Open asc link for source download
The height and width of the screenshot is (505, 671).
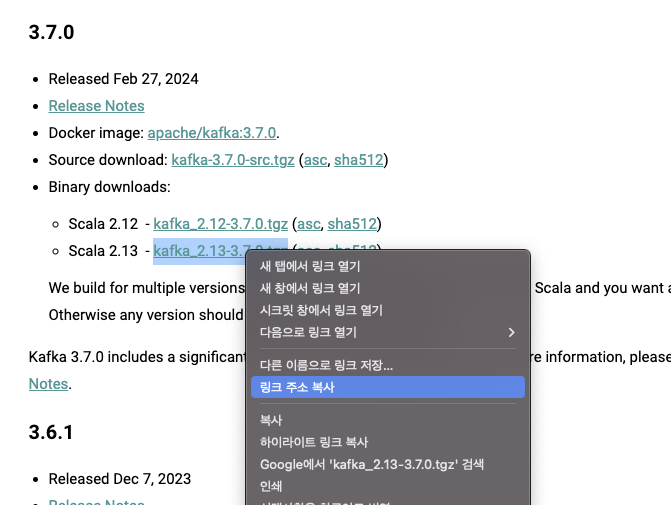(x=315, y=160)
